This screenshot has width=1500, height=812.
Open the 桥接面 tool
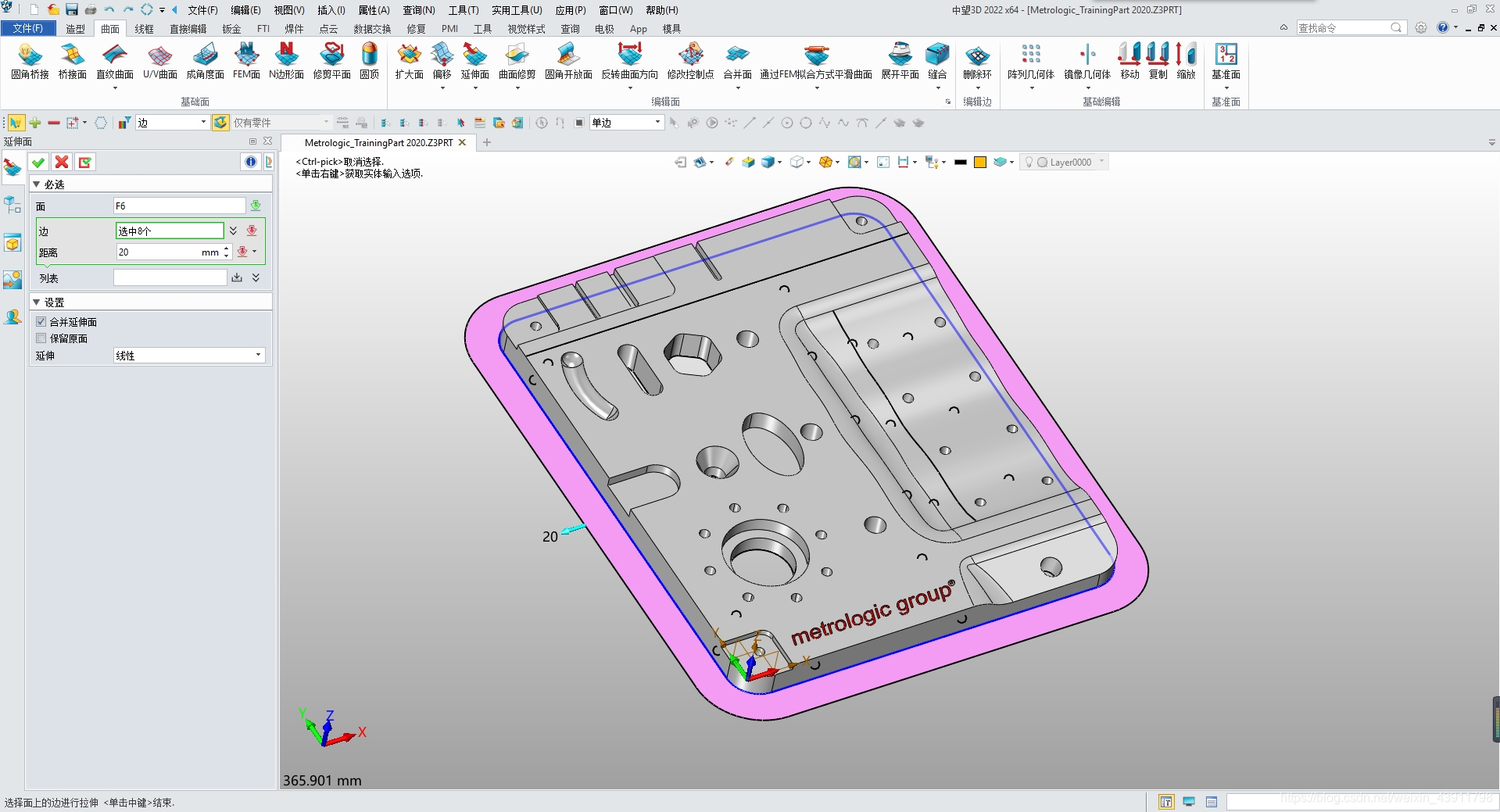tap(72, 61)
